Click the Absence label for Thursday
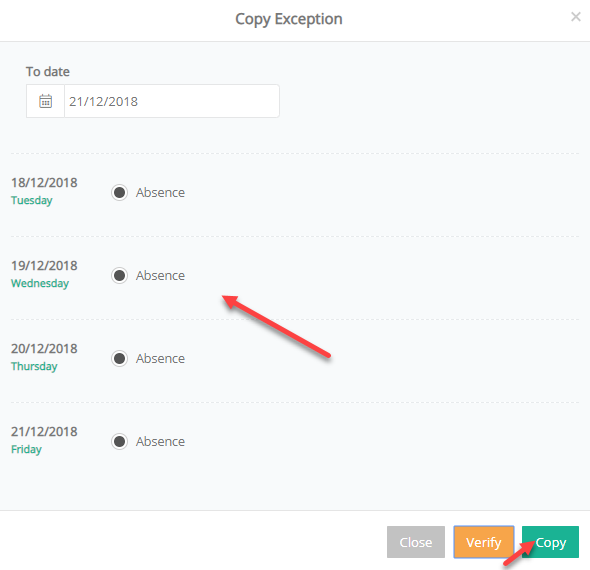 click(x=160, y=359)
